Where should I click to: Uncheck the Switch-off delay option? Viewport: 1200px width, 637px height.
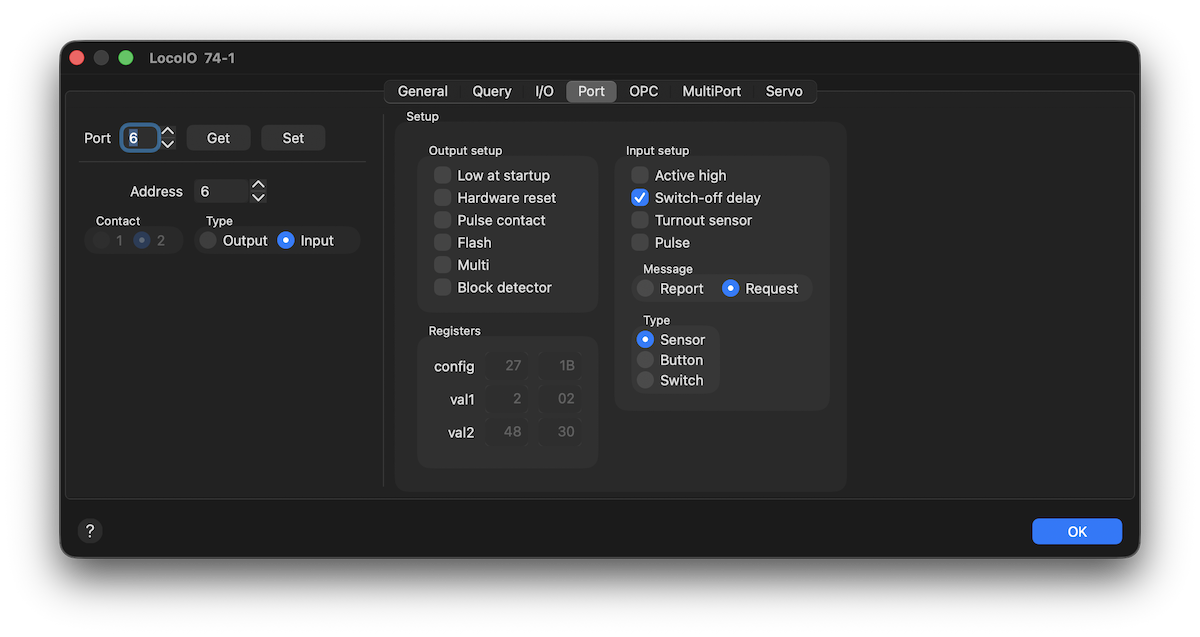tap(640, 198)
